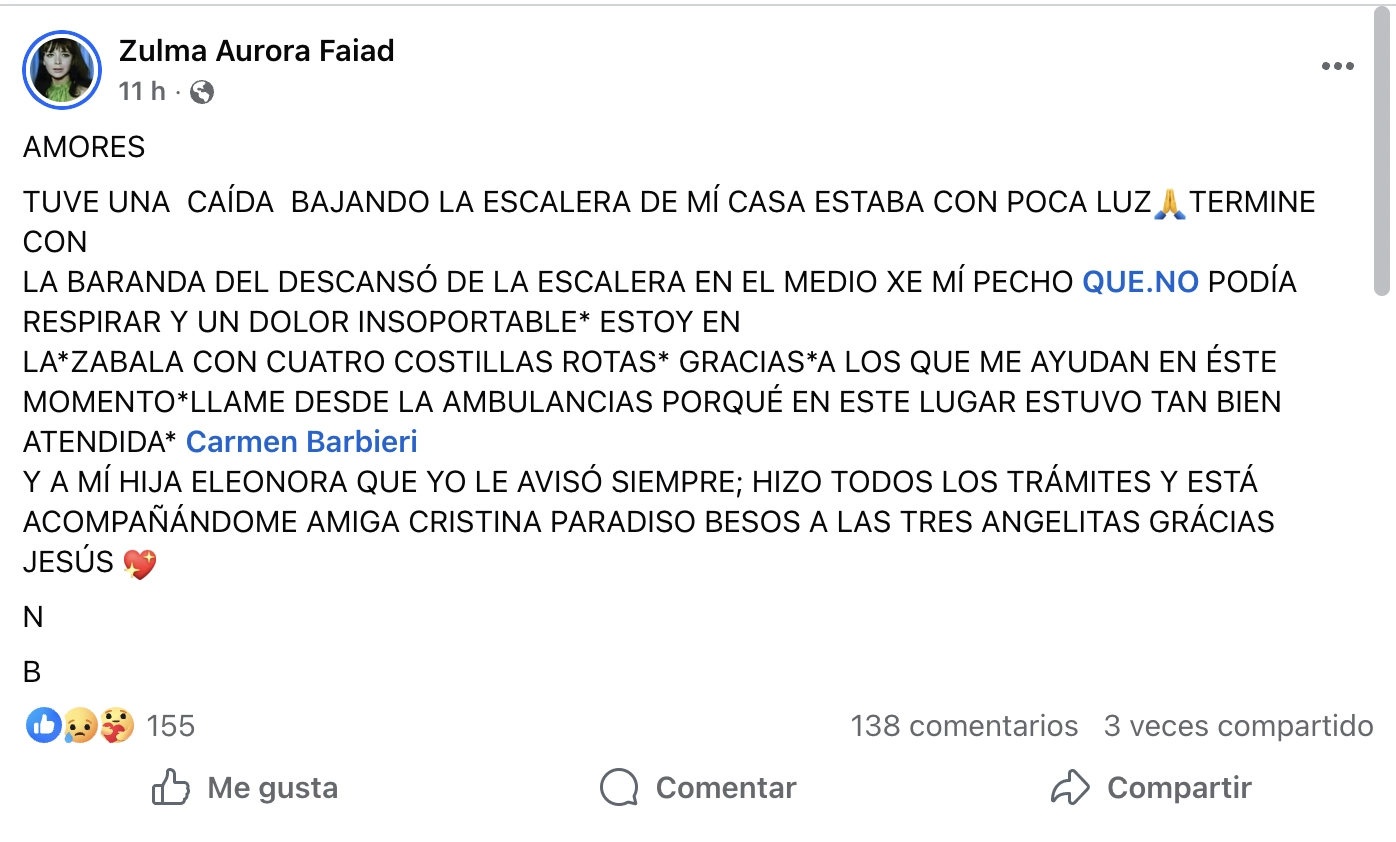Image resolution: width=1396 pixels, height=842 pixels.
Task: View the 155 reactions list
Action: [171, 726]
